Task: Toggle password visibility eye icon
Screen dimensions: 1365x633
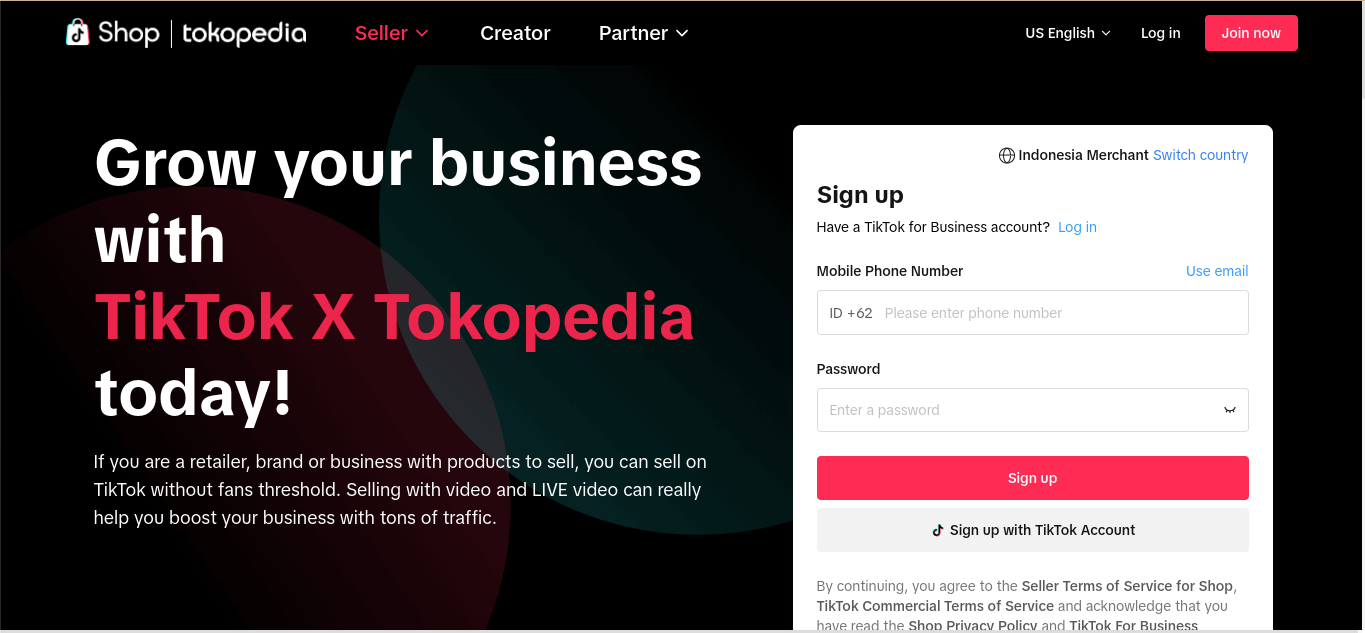Action: click(1230, 410)
